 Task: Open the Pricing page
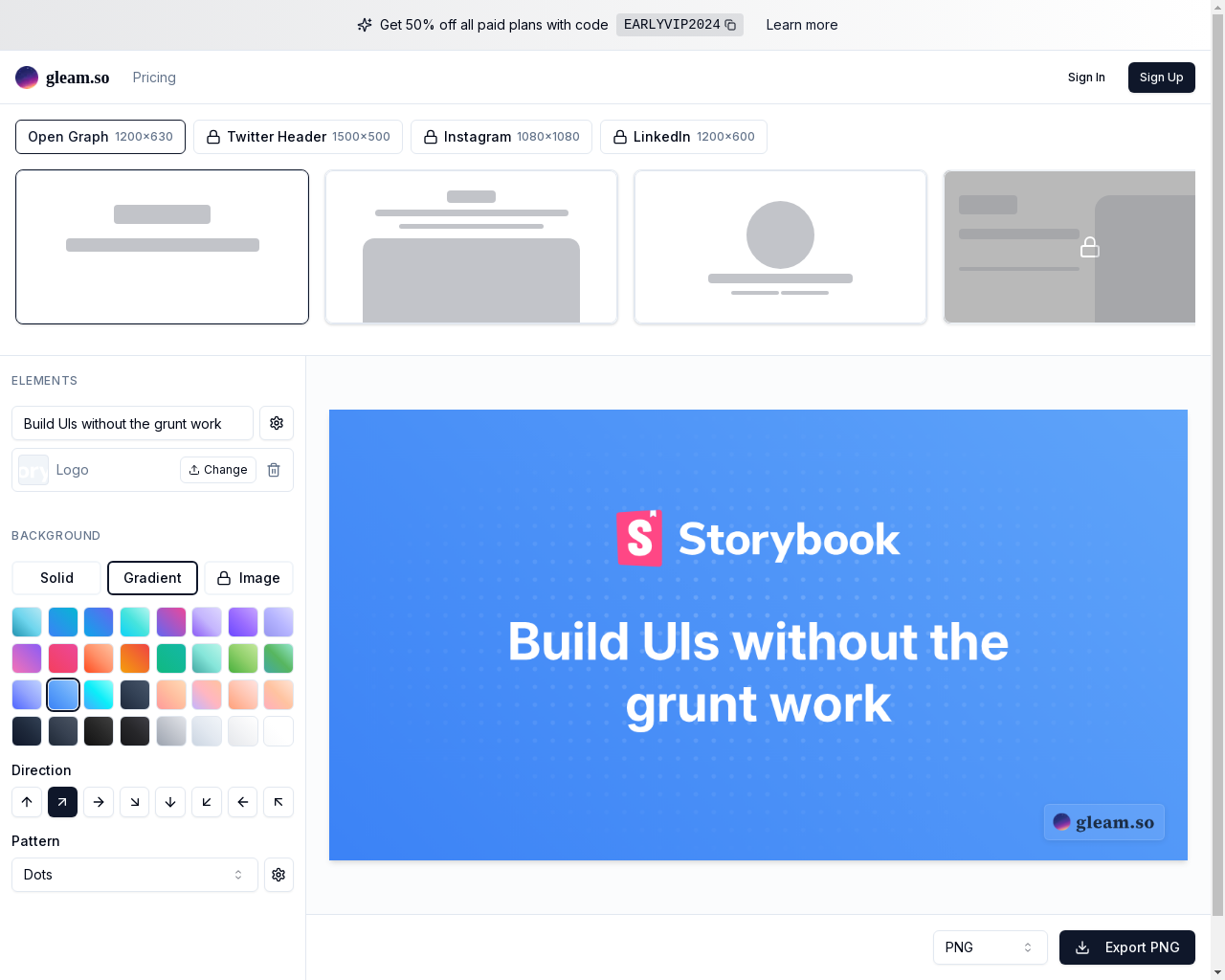click(154, 78)
